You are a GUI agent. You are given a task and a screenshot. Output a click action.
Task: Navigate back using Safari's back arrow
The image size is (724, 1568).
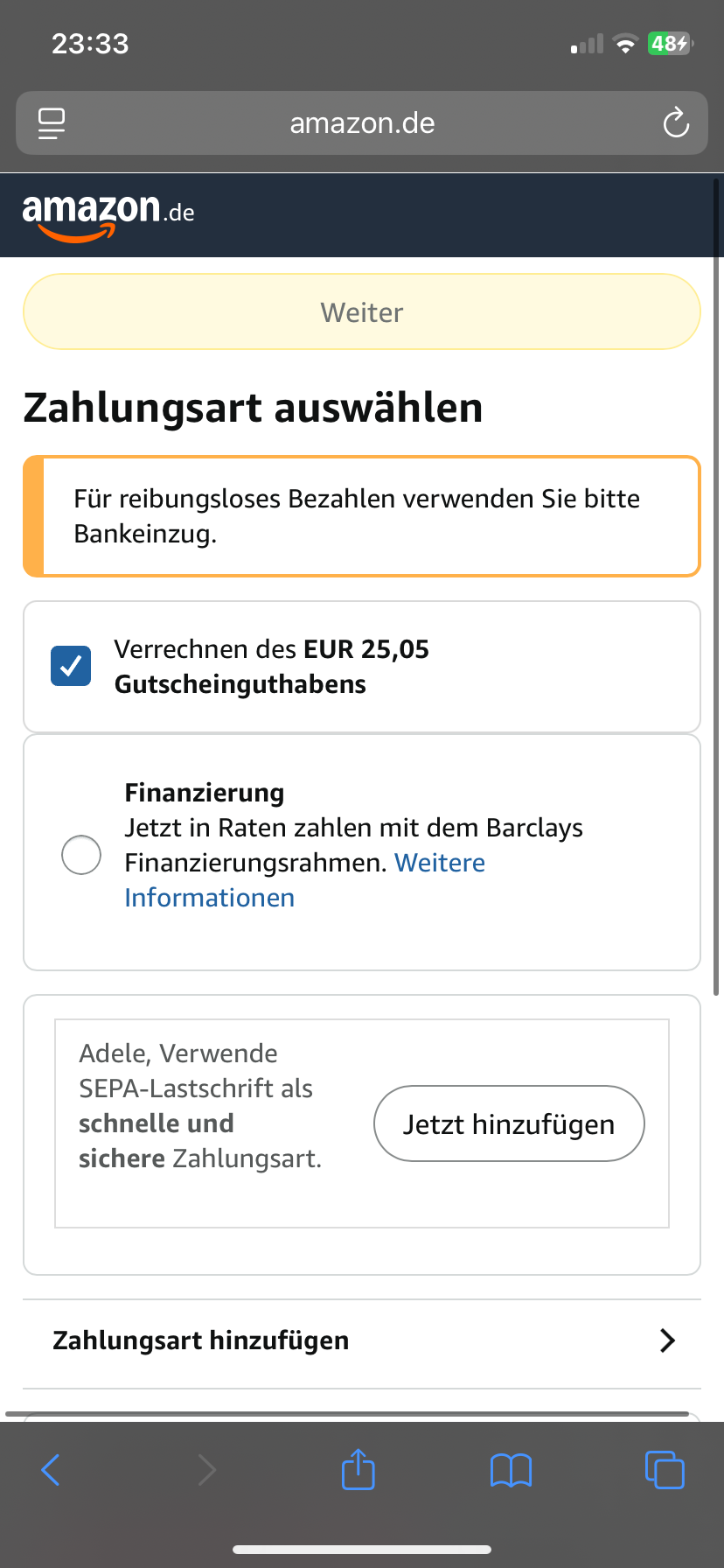point(51,1470)
